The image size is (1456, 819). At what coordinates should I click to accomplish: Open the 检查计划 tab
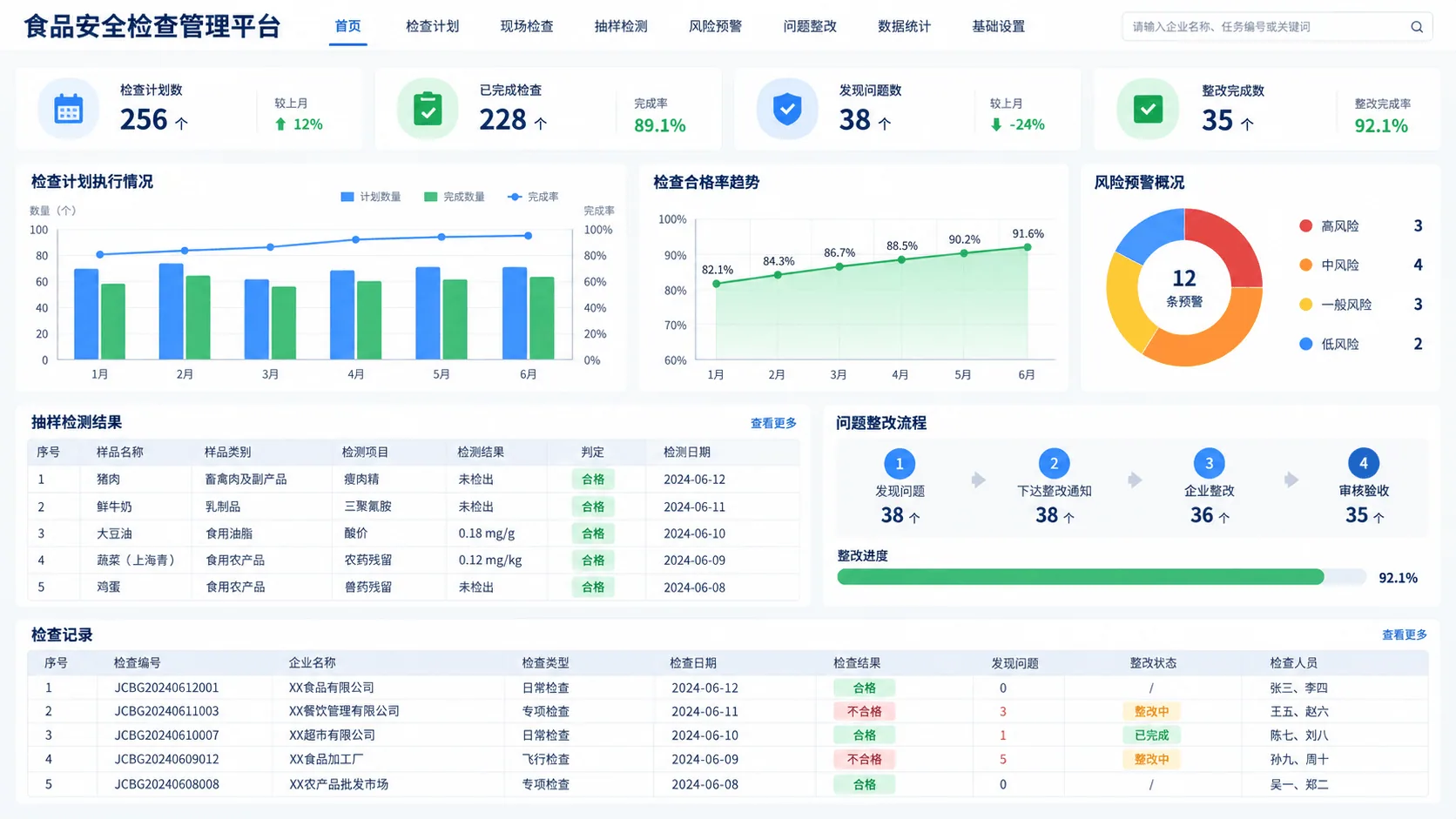(x=432, y=26)
